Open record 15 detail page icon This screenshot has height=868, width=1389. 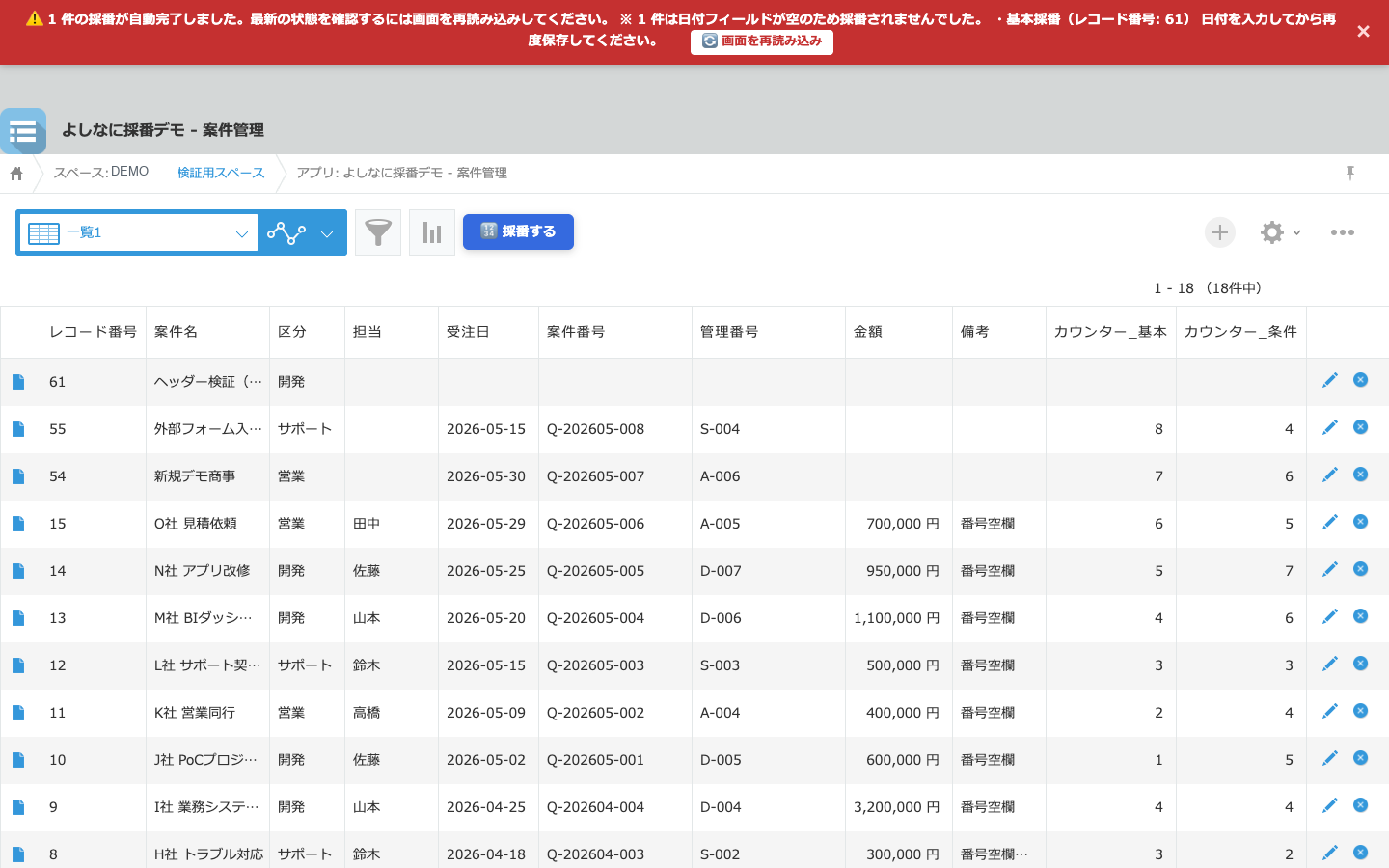tap(18, 524)
